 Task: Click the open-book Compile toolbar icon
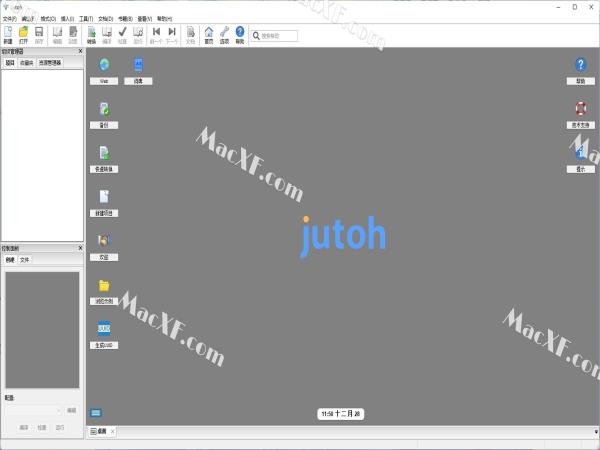(107, 35)
